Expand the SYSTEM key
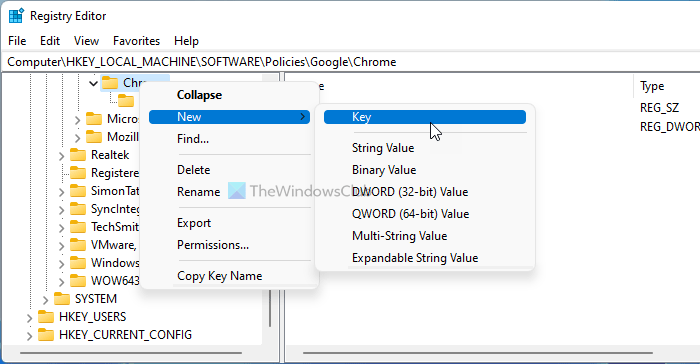 pos(46,299)
